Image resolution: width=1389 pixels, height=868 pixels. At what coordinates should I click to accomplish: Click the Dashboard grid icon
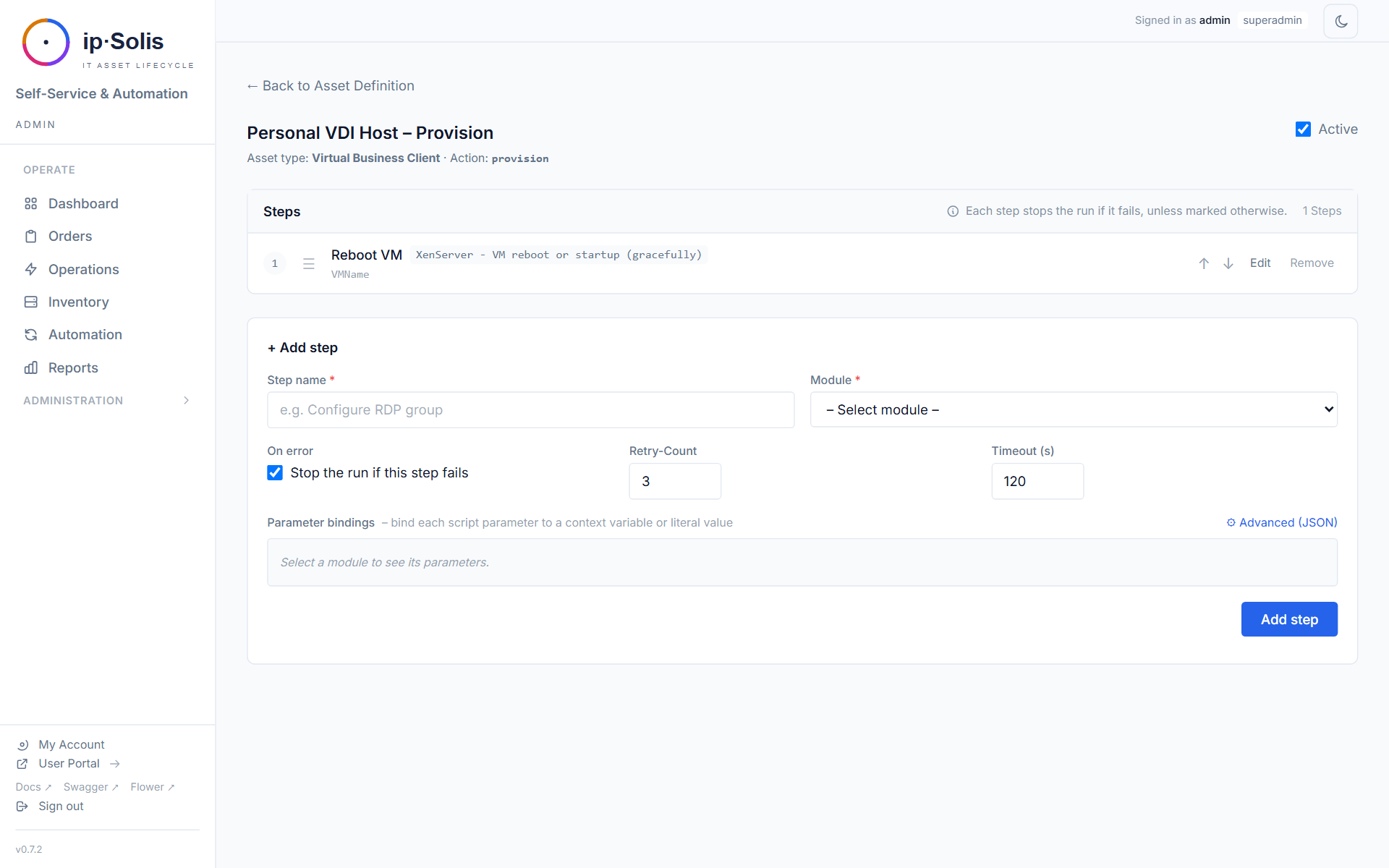tap(30, 204)
